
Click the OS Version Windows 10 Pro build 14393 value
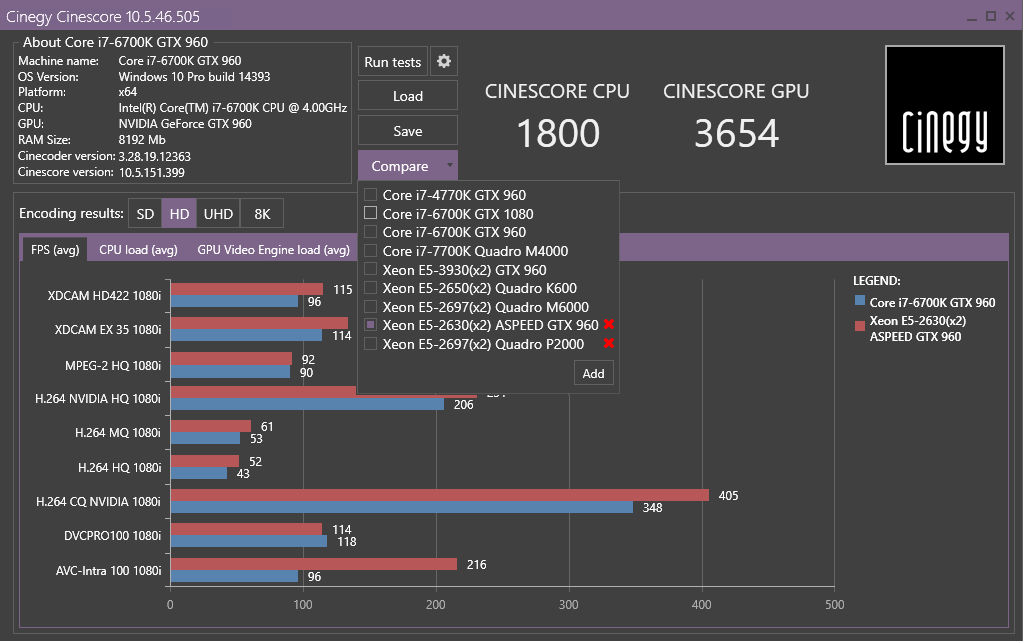click(x=194, y=76)
